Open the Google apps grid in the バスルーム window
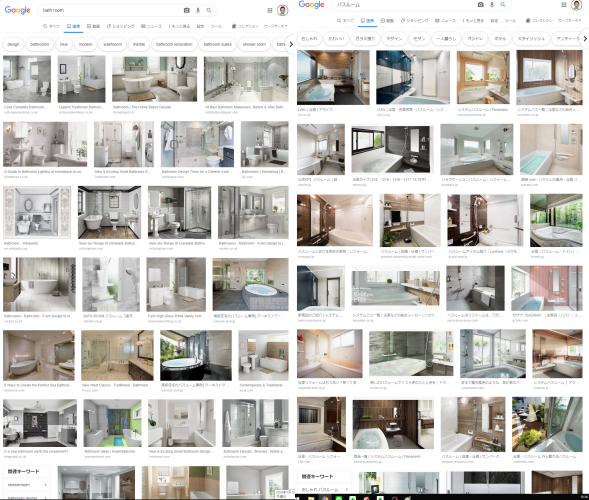 click(564, 5)
